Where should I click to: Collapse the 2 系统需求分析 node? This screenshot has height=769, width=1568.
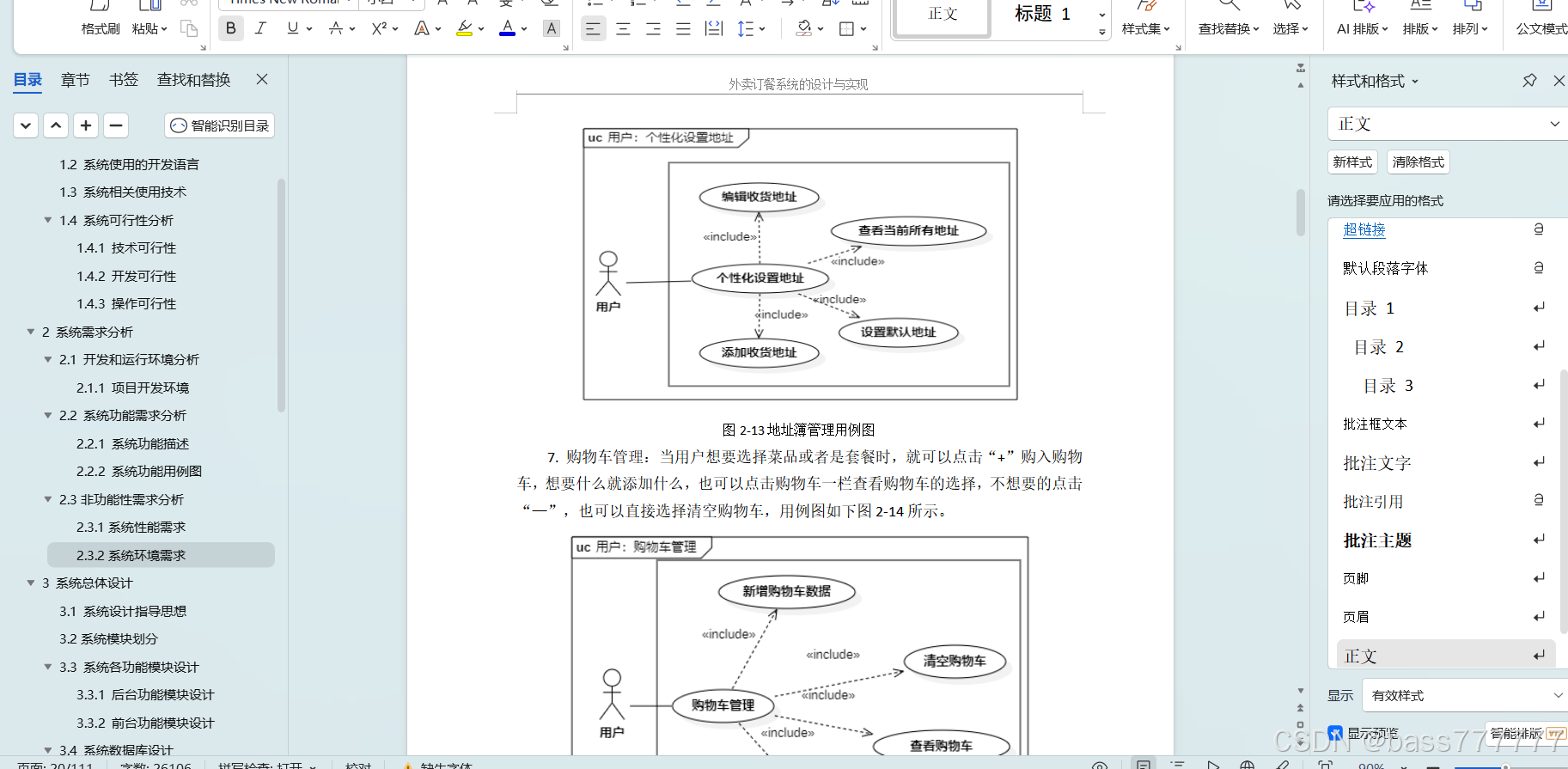coord(31,332)
